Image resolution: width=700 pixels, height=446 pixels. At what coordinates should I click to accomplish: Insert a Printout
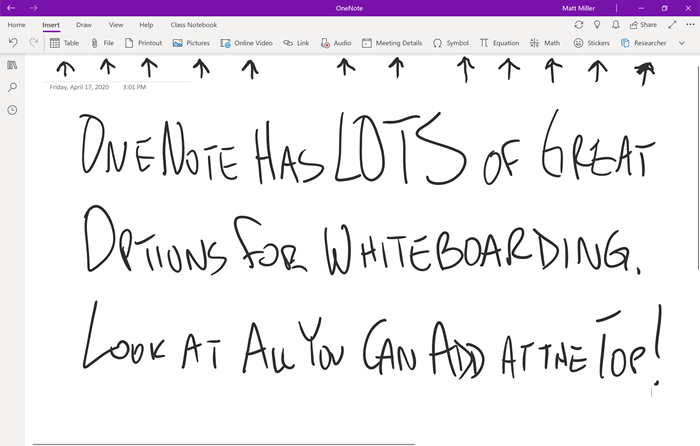(x=143, y=43)
